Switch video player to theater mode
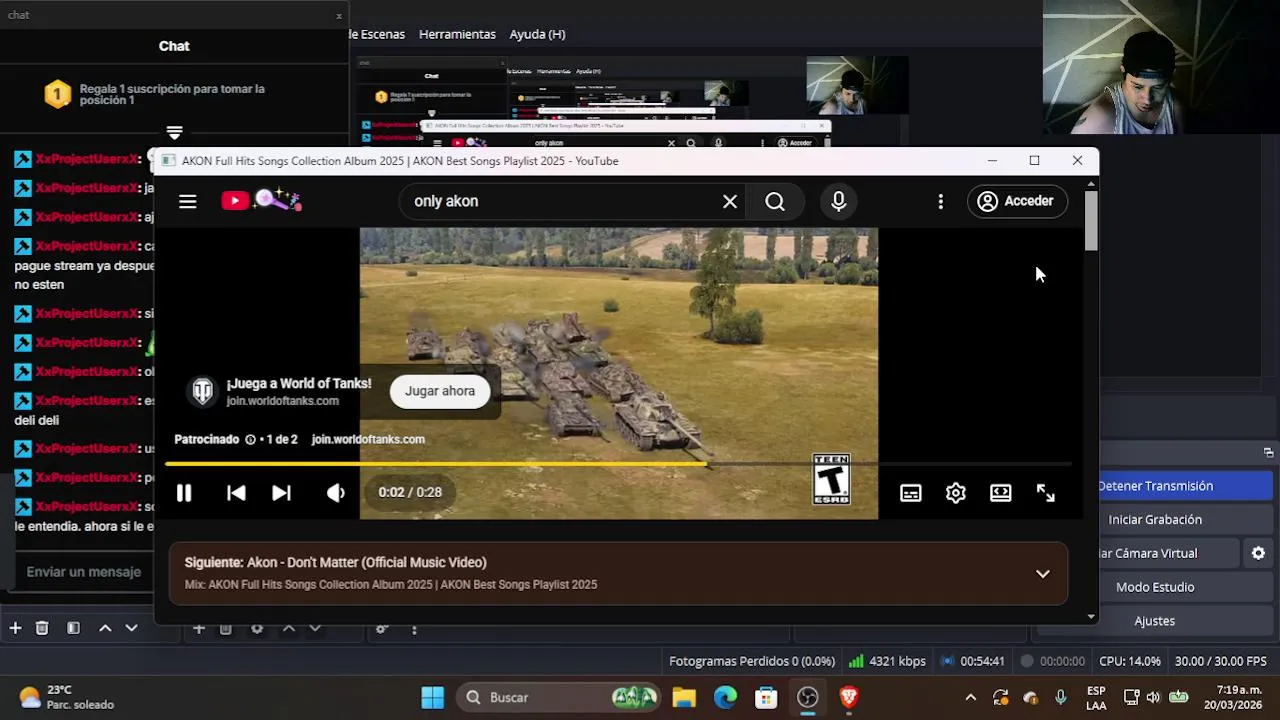The image size is (1280, 720). tap(1001, 493)
